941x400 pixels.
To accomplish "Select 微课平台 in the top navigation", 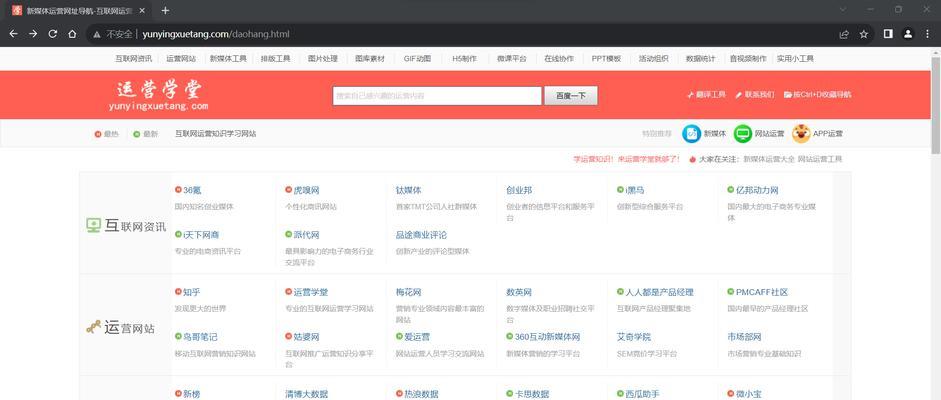I will point(512,59).
